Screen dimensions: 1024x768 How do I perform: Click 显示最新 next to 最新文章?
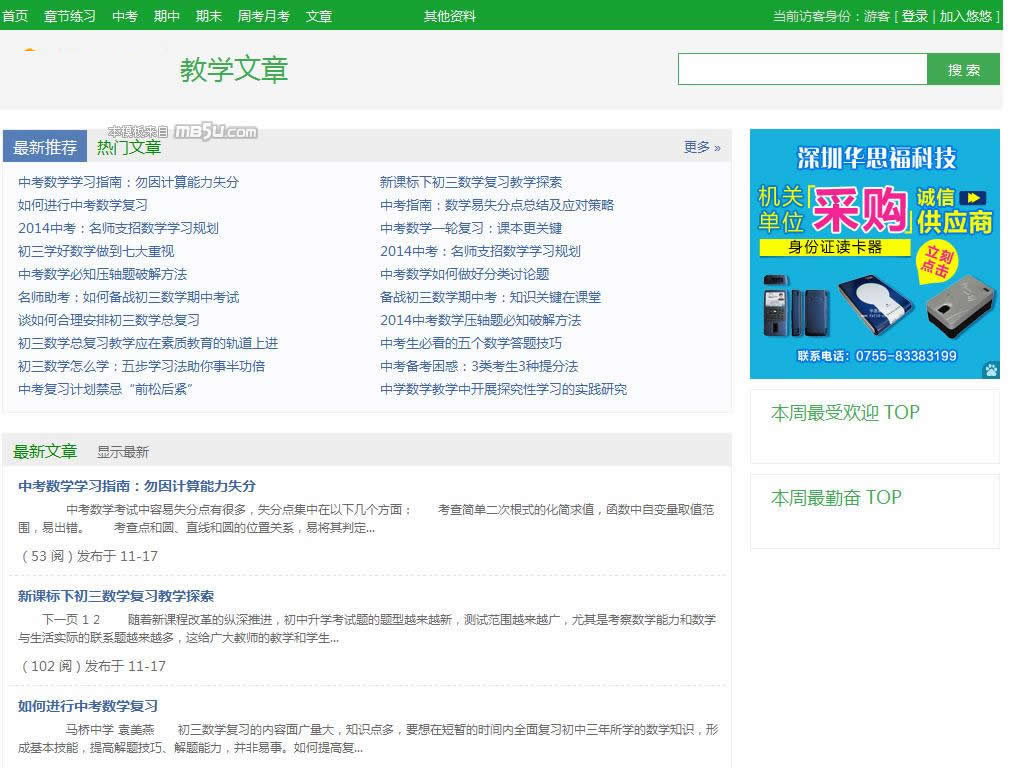pos(122,452)
